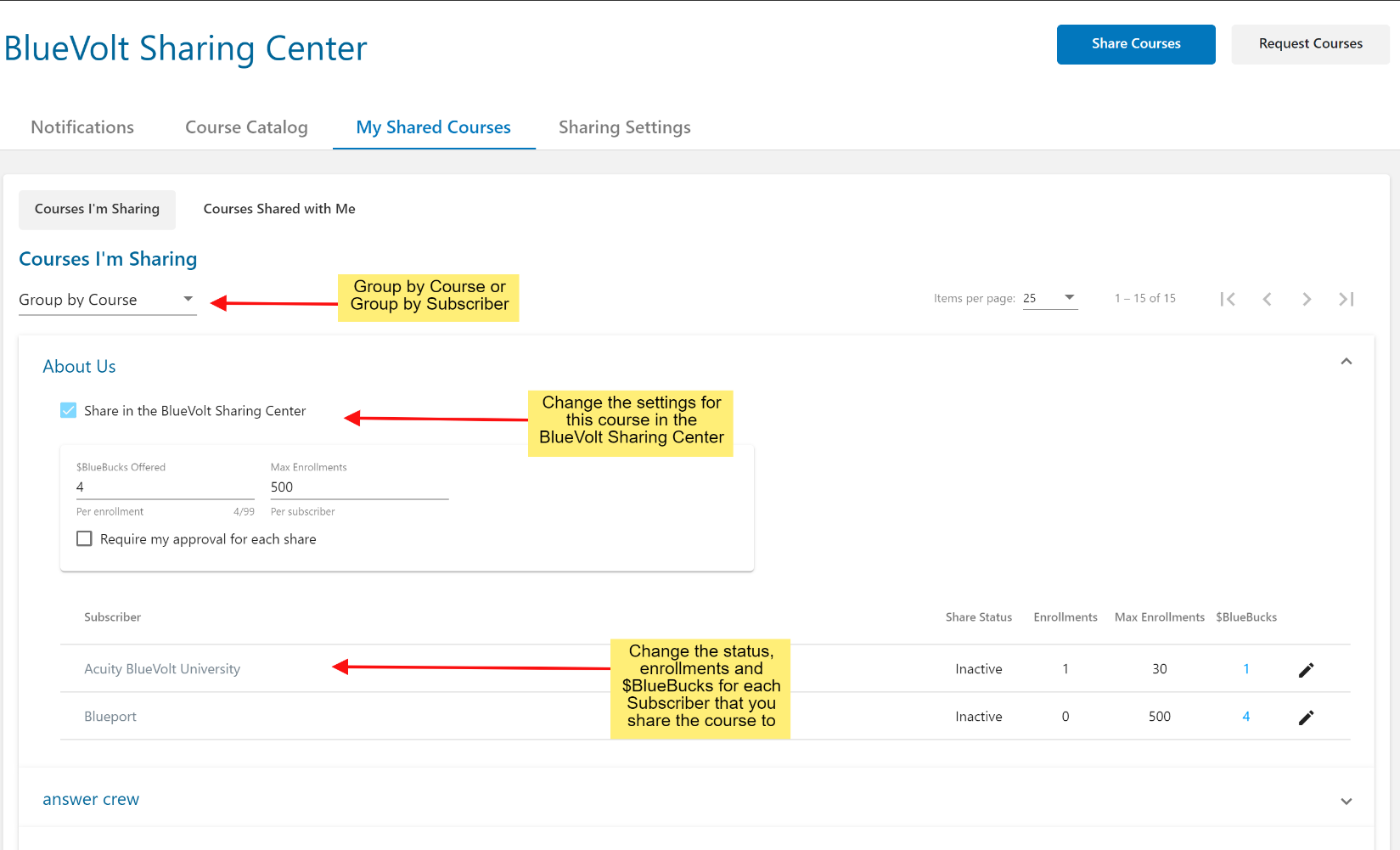Click edit pencil for Acuity BlueVolt University
This screenshot has height=850, width=1400.
click(1306, 669)
